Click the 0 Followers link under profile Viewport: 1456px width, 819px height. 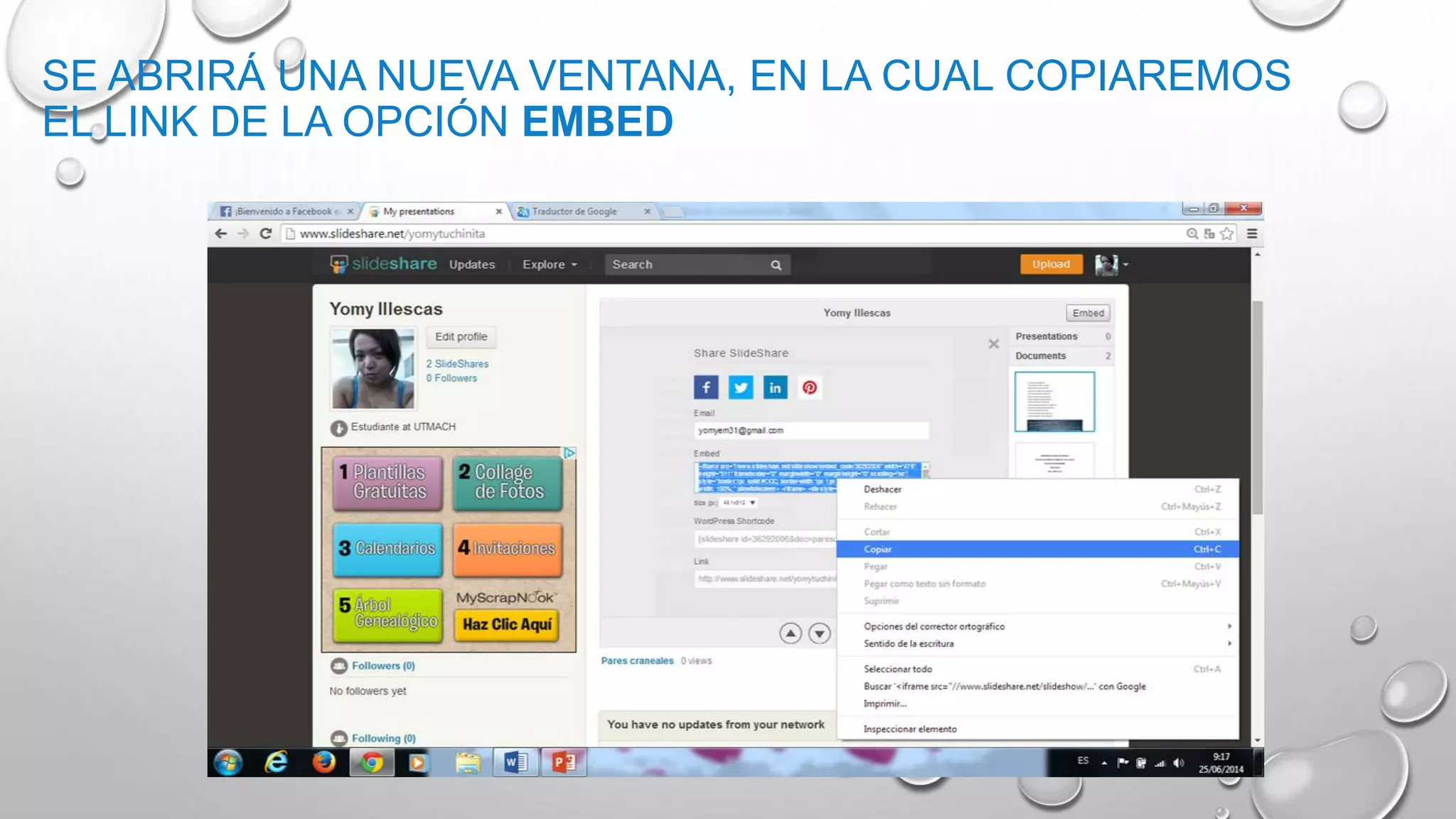[451, 378]
